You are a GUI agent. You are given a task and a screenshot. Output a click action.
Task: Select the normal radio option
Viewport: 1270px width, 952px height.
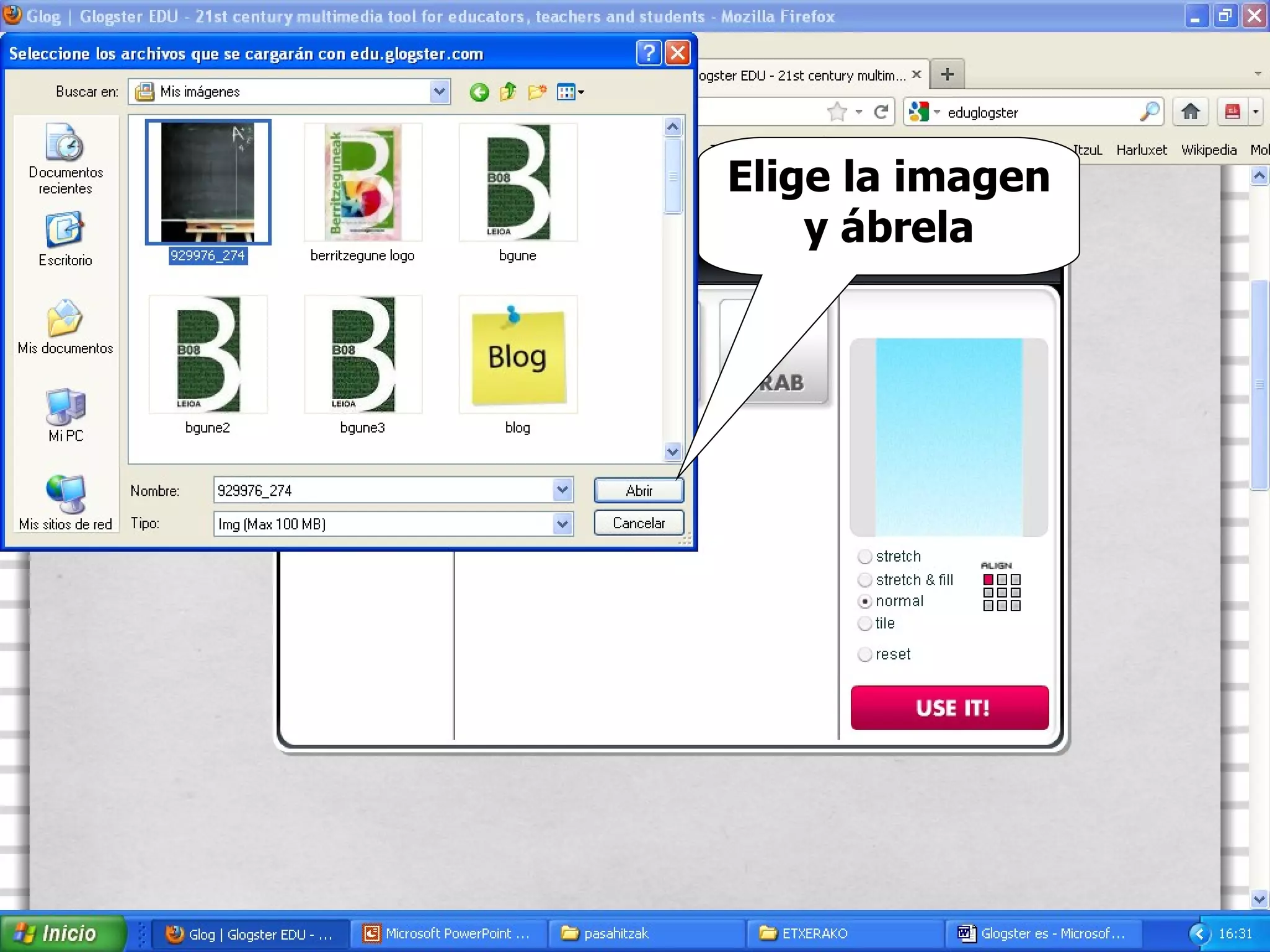[x=865, y=602]
